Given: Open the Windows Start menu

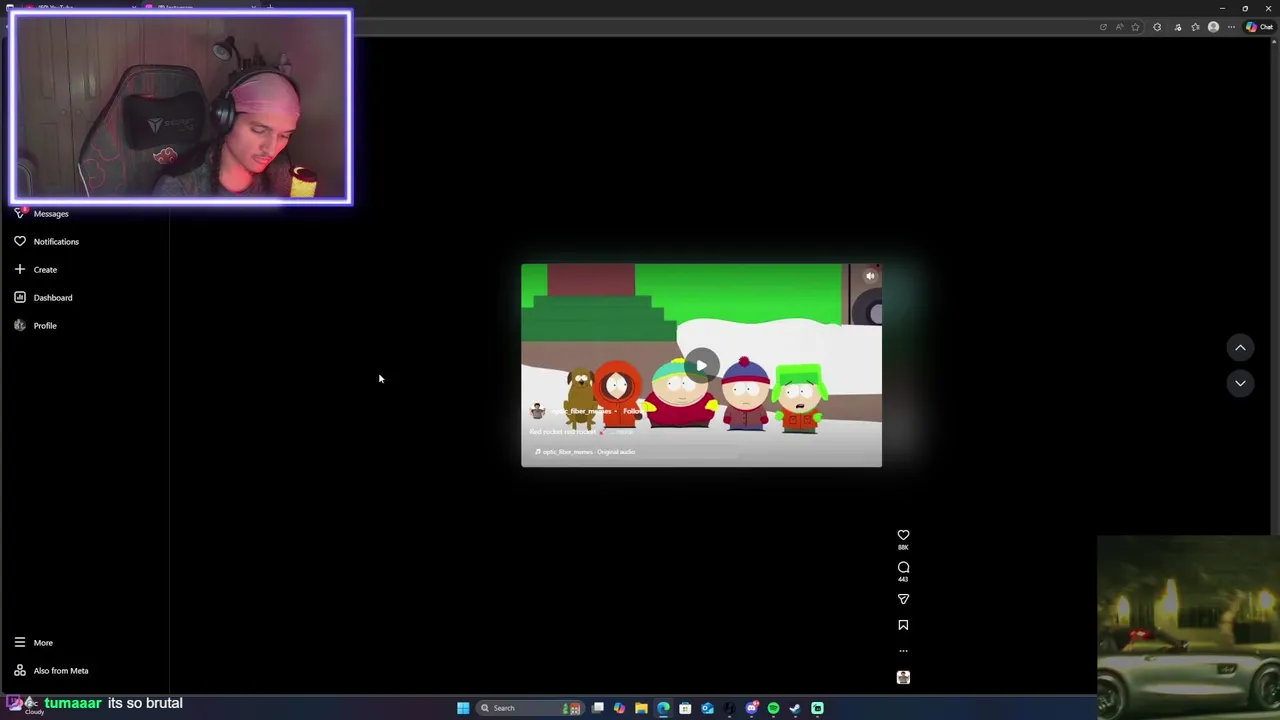Looking at the screenshot, I should tap(463, 708).
